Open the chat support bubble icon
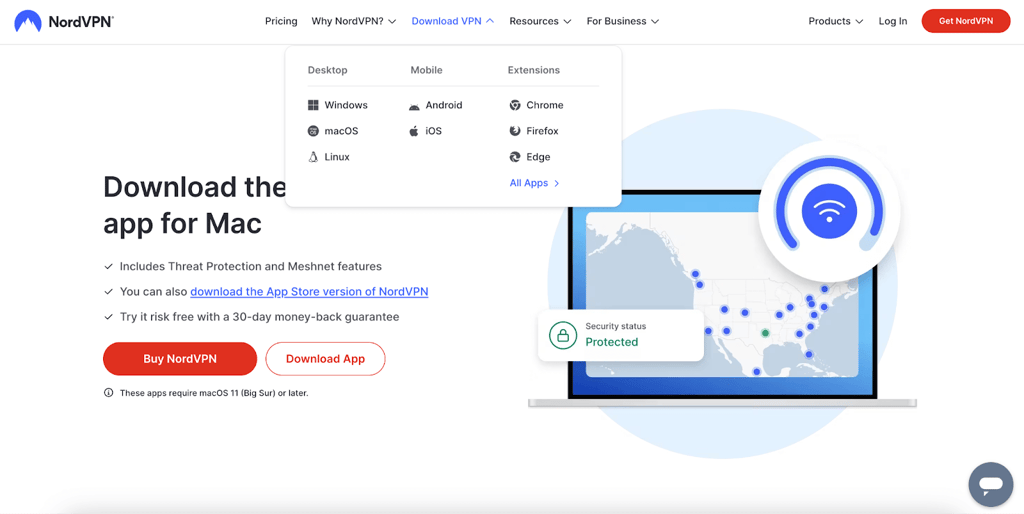 (990, 485)
